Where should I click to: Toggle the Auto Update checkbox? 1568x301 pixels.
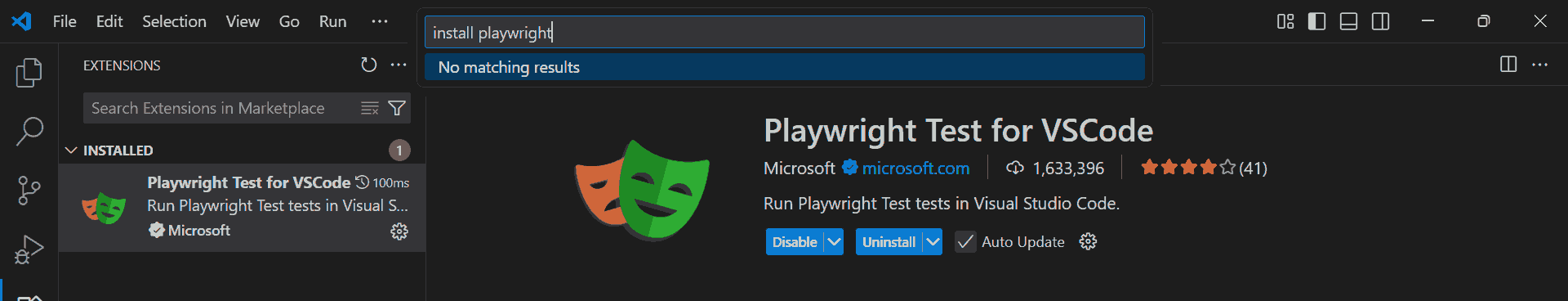tap(965, 241)
